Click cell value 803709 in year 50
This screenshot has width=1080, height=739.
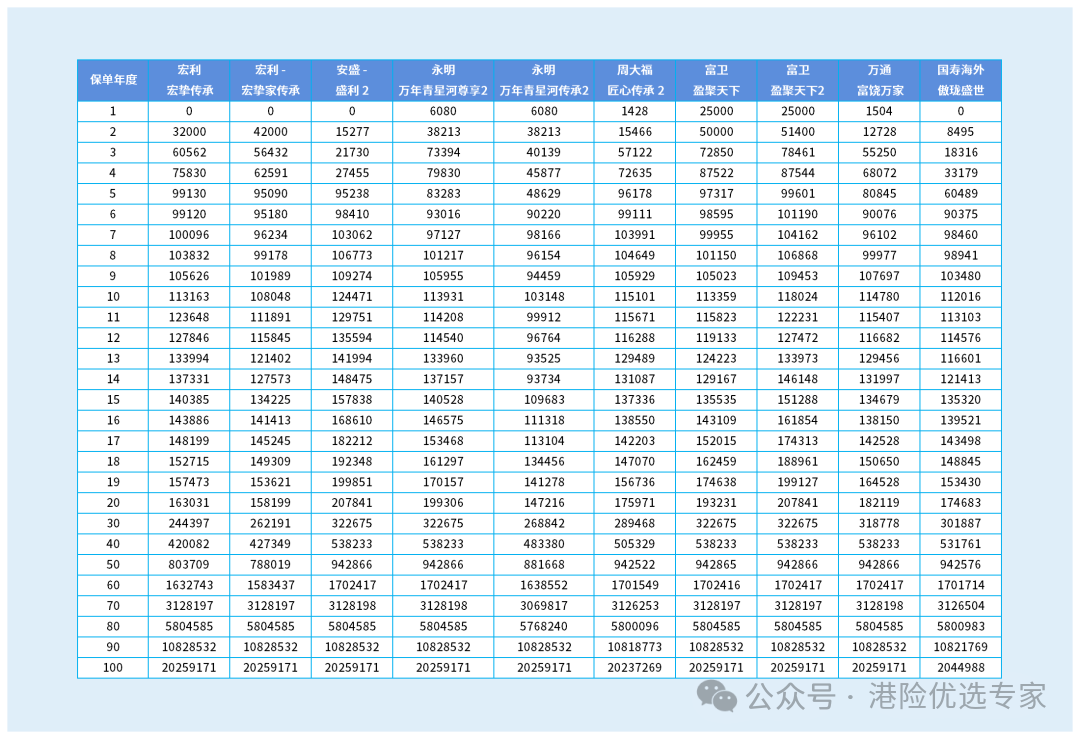[x=189, y=565]
